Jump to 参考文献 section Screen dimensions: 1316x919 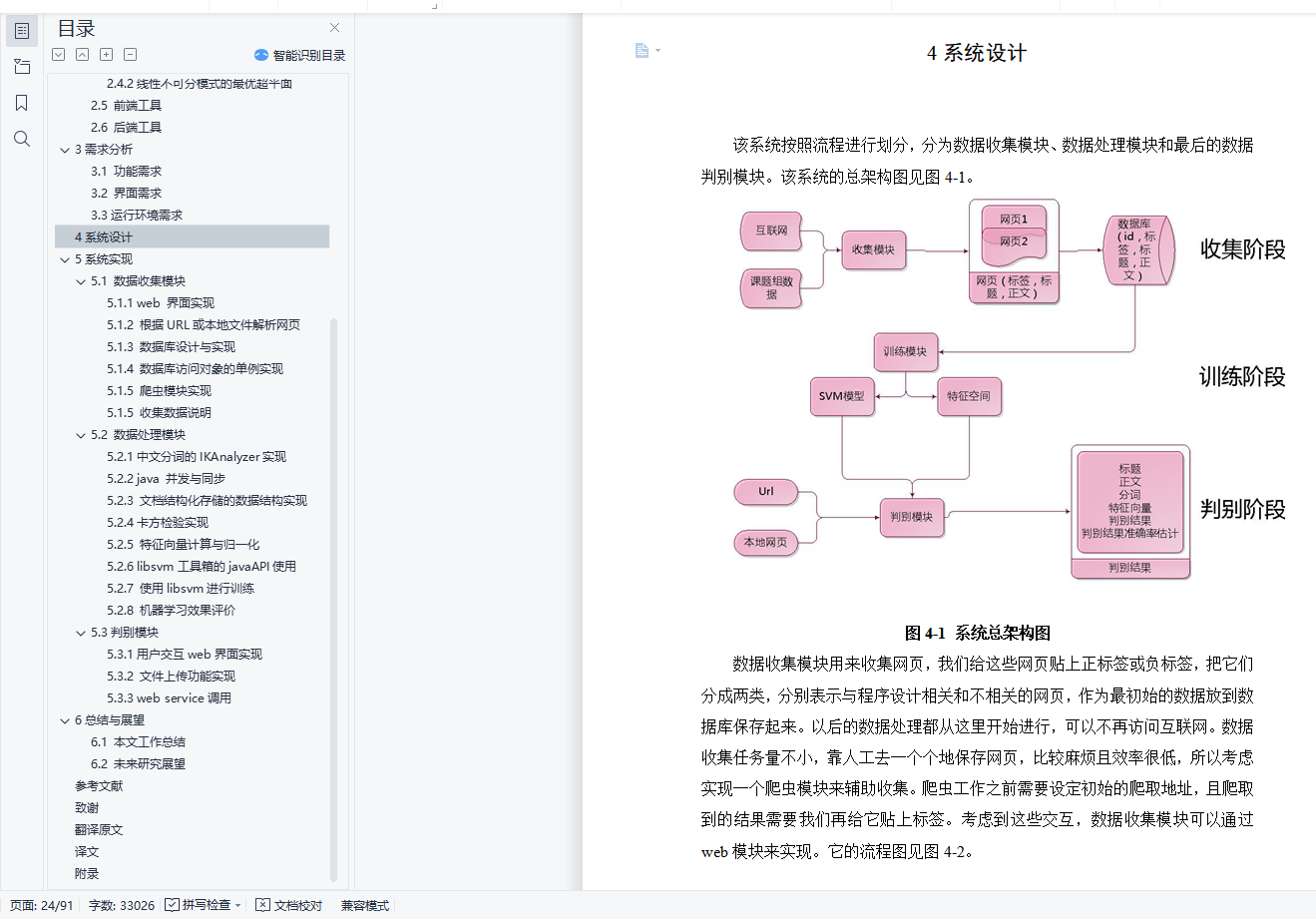(x=99, y=786)
